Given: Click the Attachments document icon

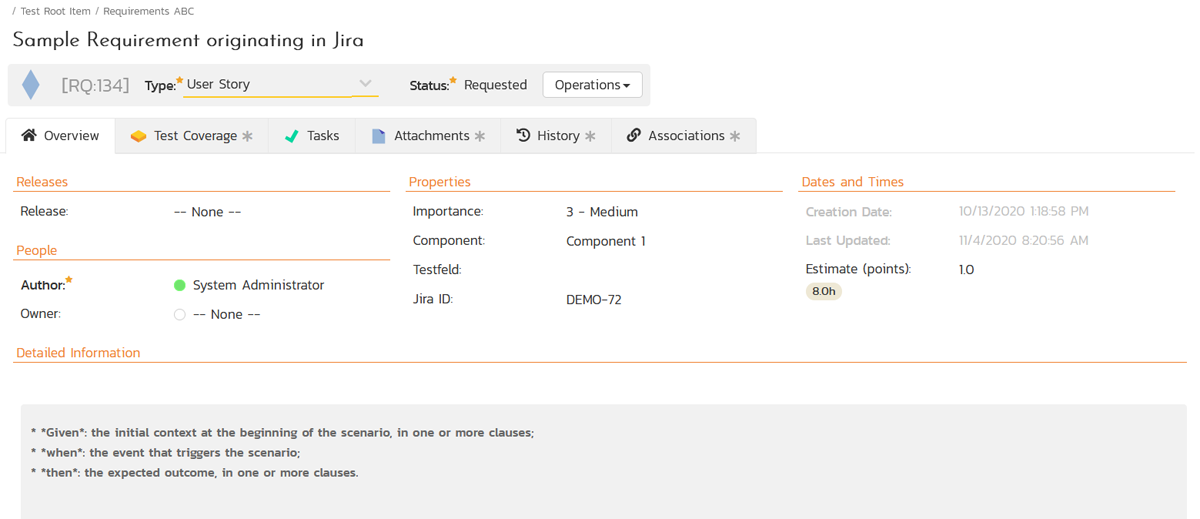Looking at the screenshot, I should pyautogui.click(x=379, y=136).
